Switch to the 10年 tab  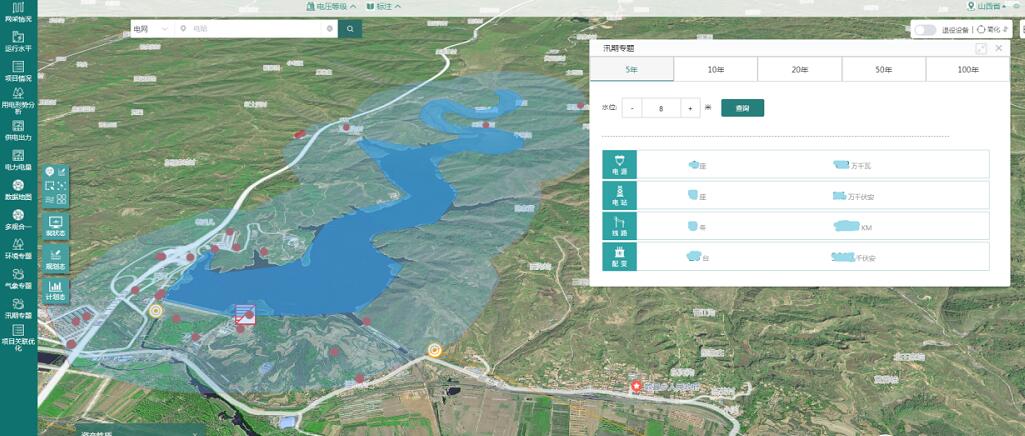coord(715,69)
